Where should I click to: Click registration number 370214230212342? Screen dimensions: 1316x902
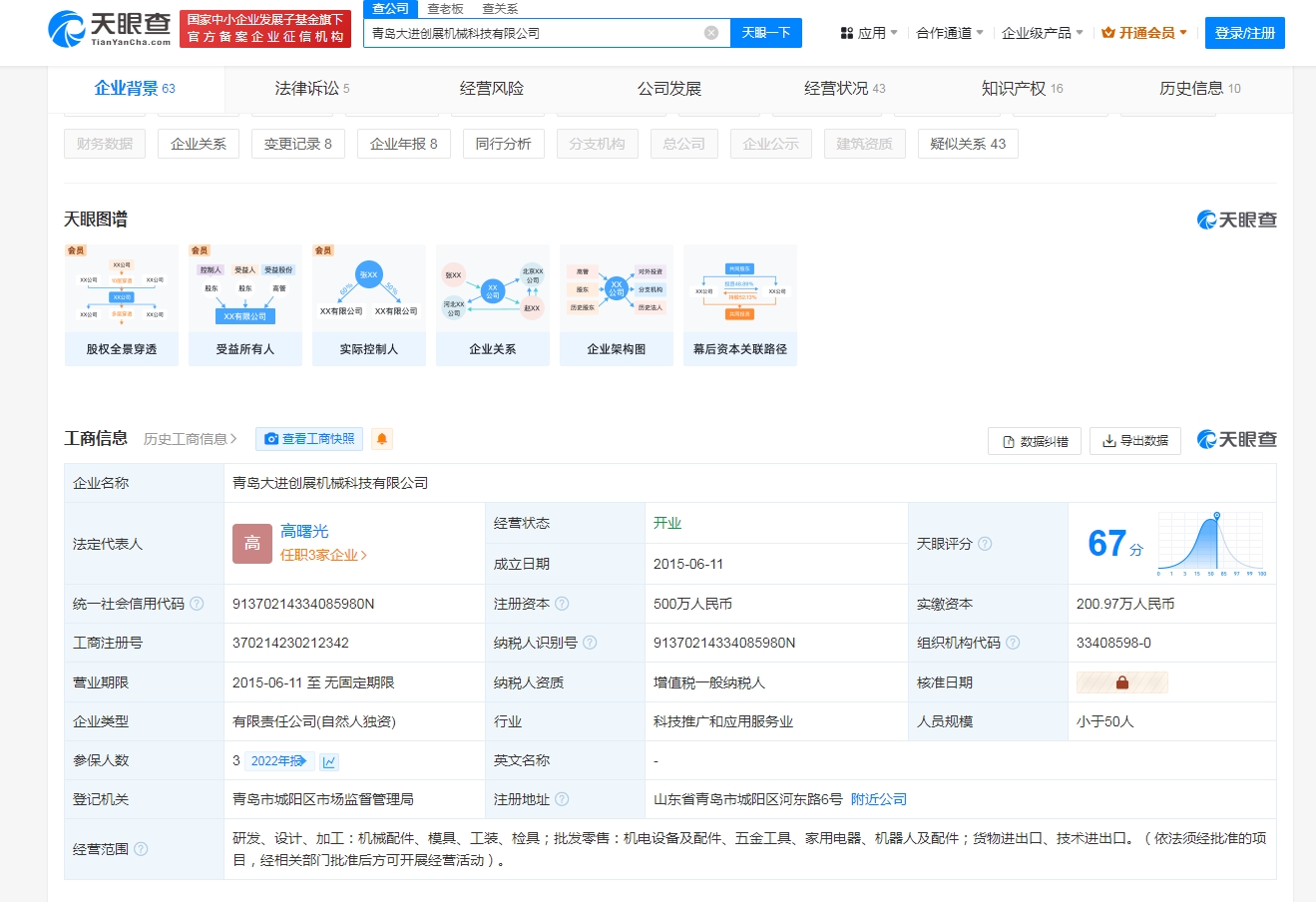pyautogui.click(x=290, y=643)
